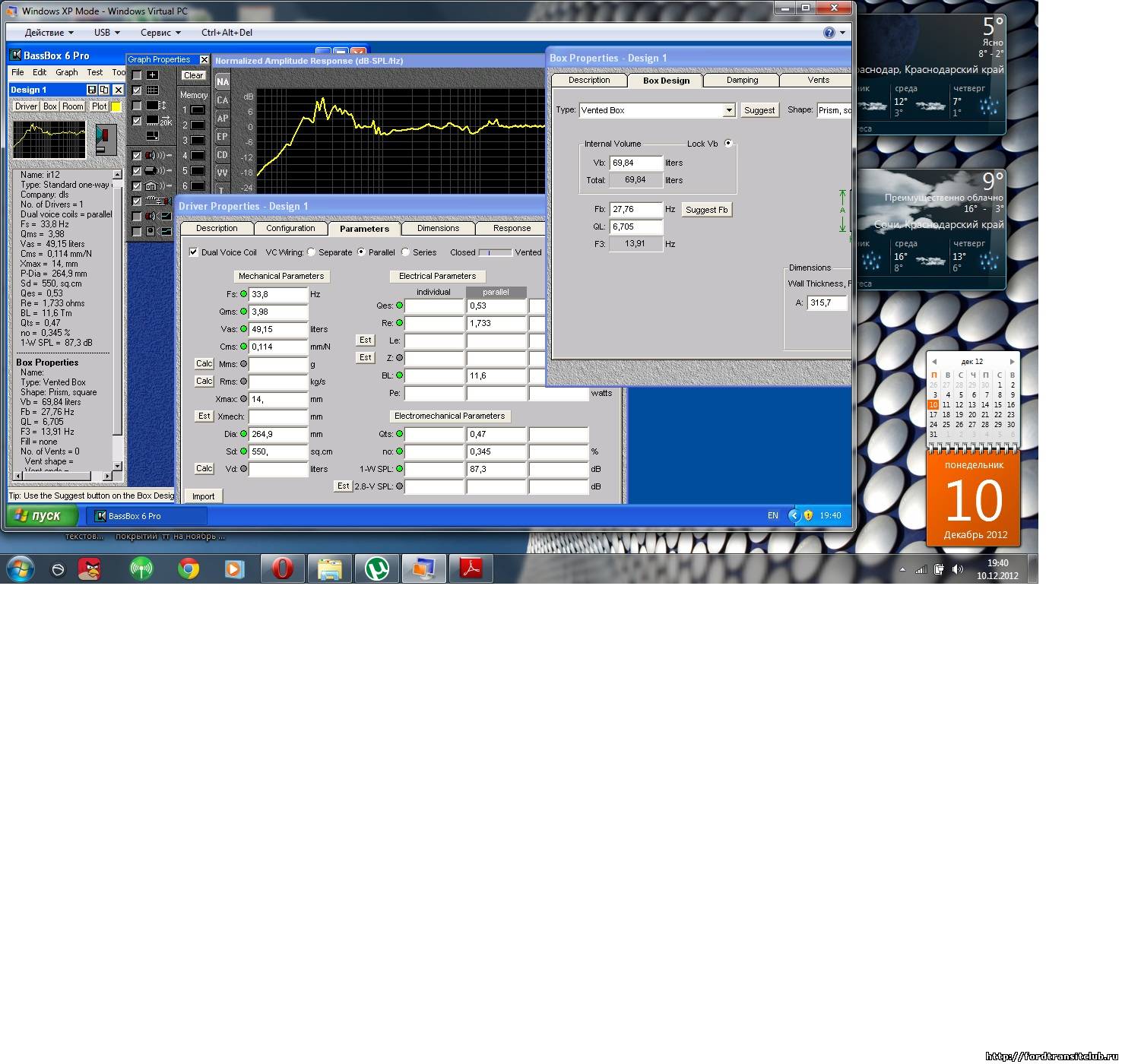The height and width of the screenshot is (1064, 1122).
Task: Open the File menu in BassBox
Action: (17, 72)
